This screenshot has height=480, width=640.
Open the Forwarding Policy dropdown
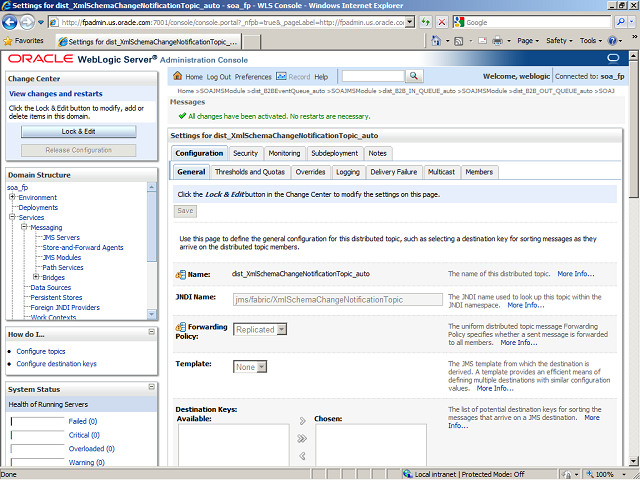[x=281, y=329]
